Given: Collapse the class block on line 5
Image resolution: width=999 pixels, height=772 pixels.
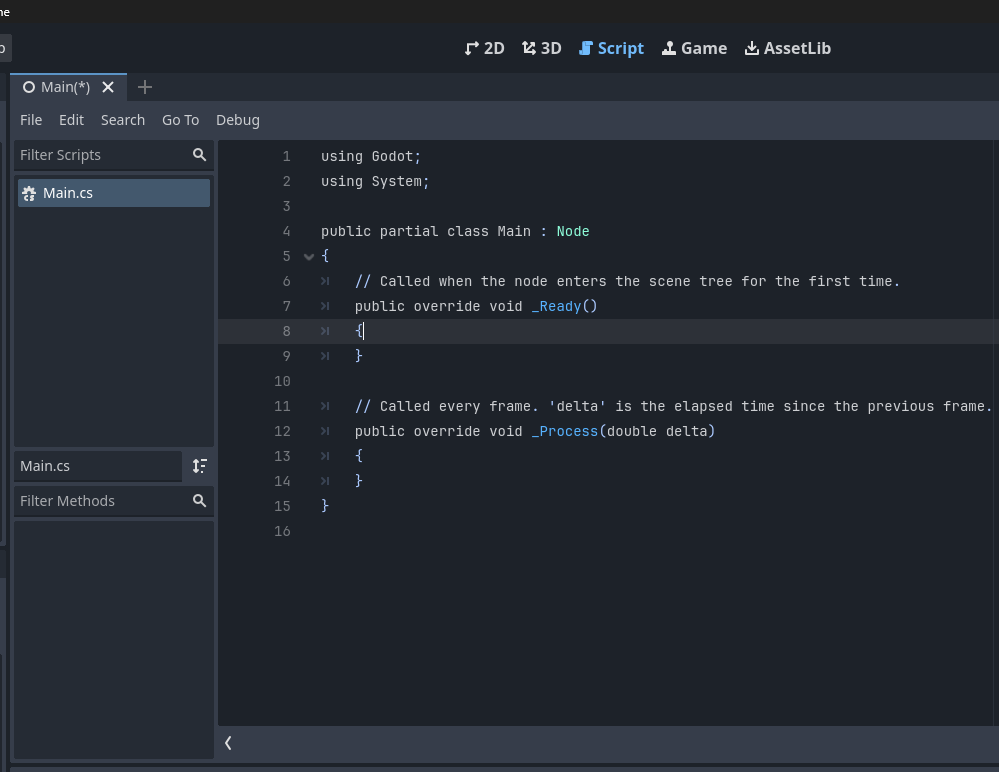Looking at the screenshot, I should click(x=309, y=257).
